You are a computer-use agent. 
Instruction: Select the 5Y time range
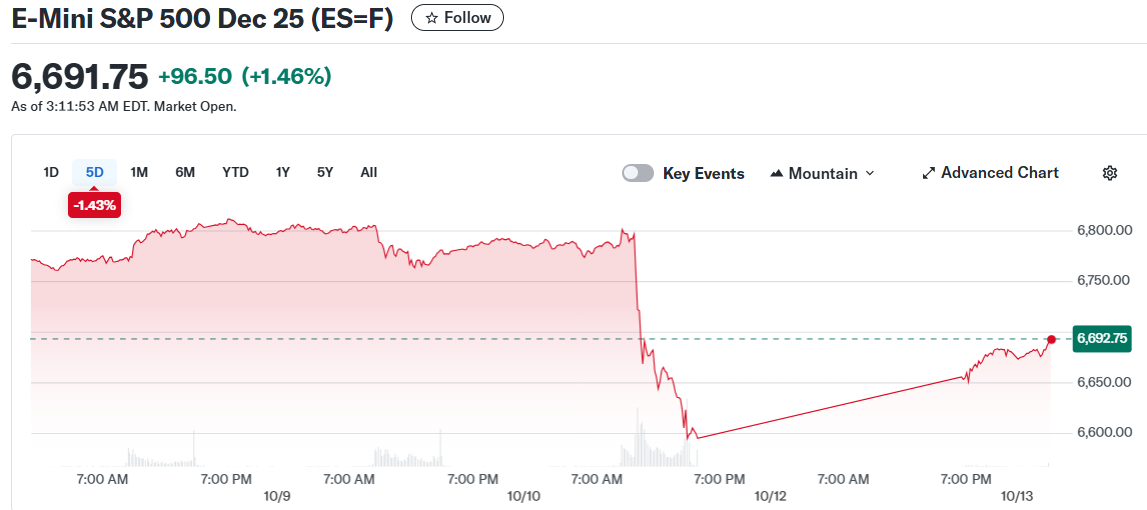(325, 172)
